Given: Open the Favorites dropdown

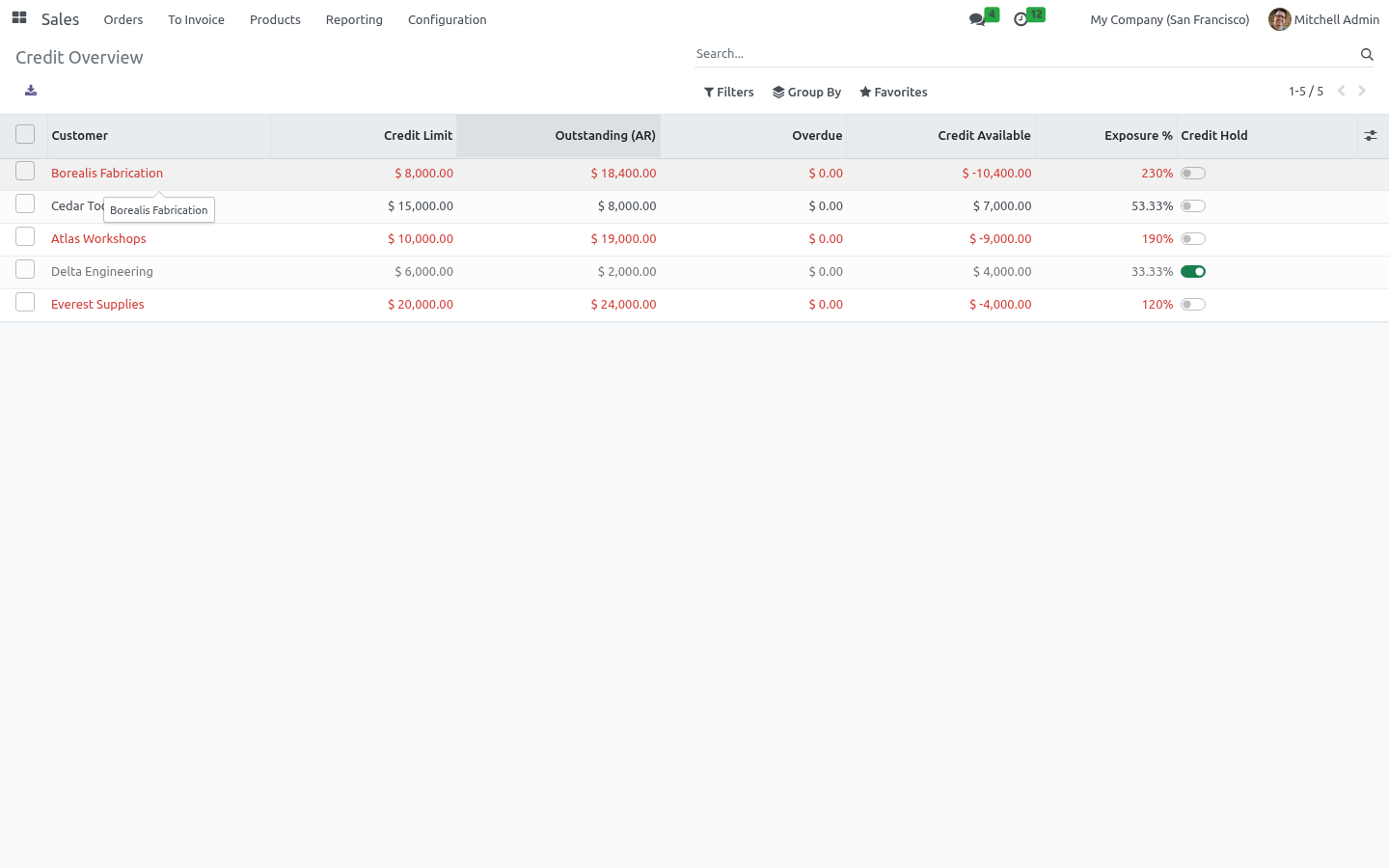Looking at the screenshot, I should click(893, 93).
